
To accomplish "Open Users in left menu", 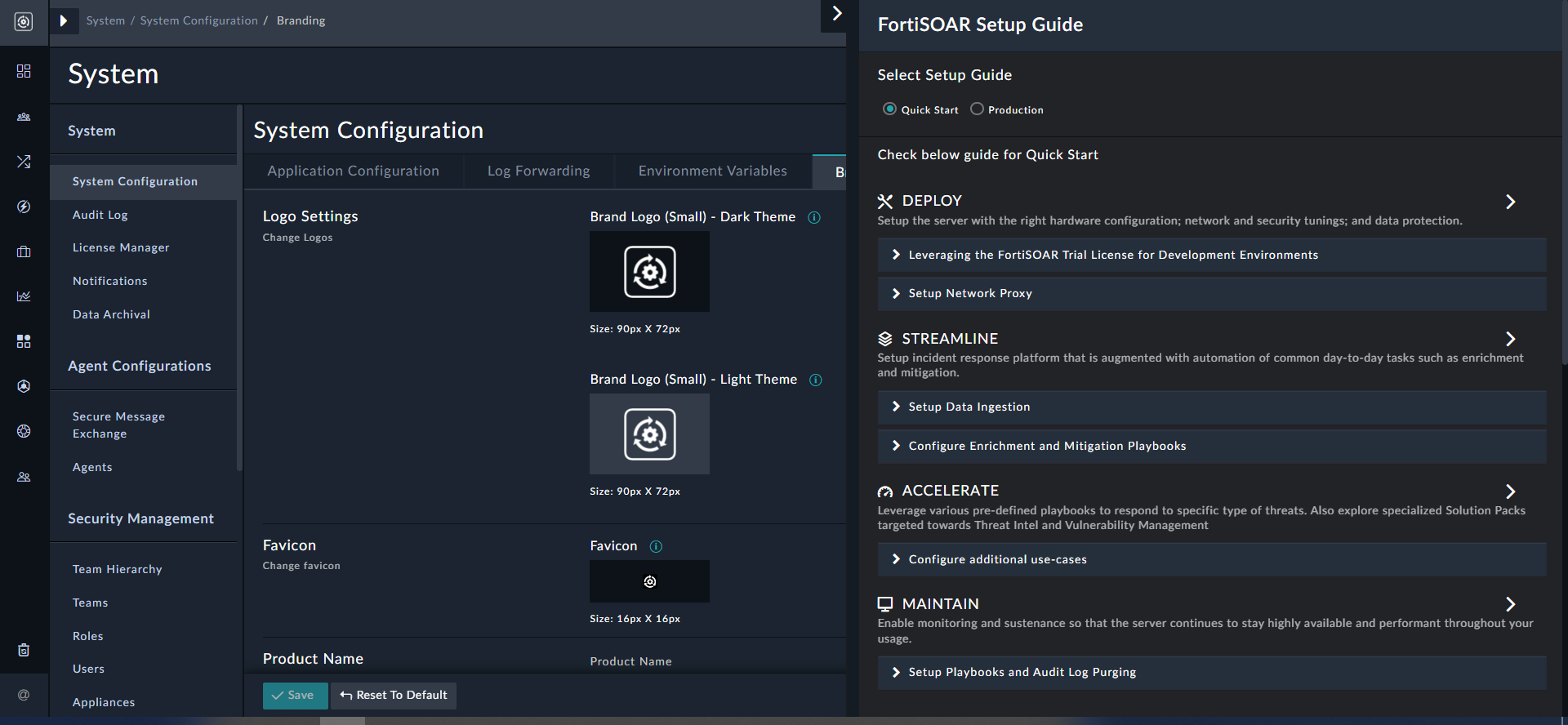I will [x=88, y=669].
